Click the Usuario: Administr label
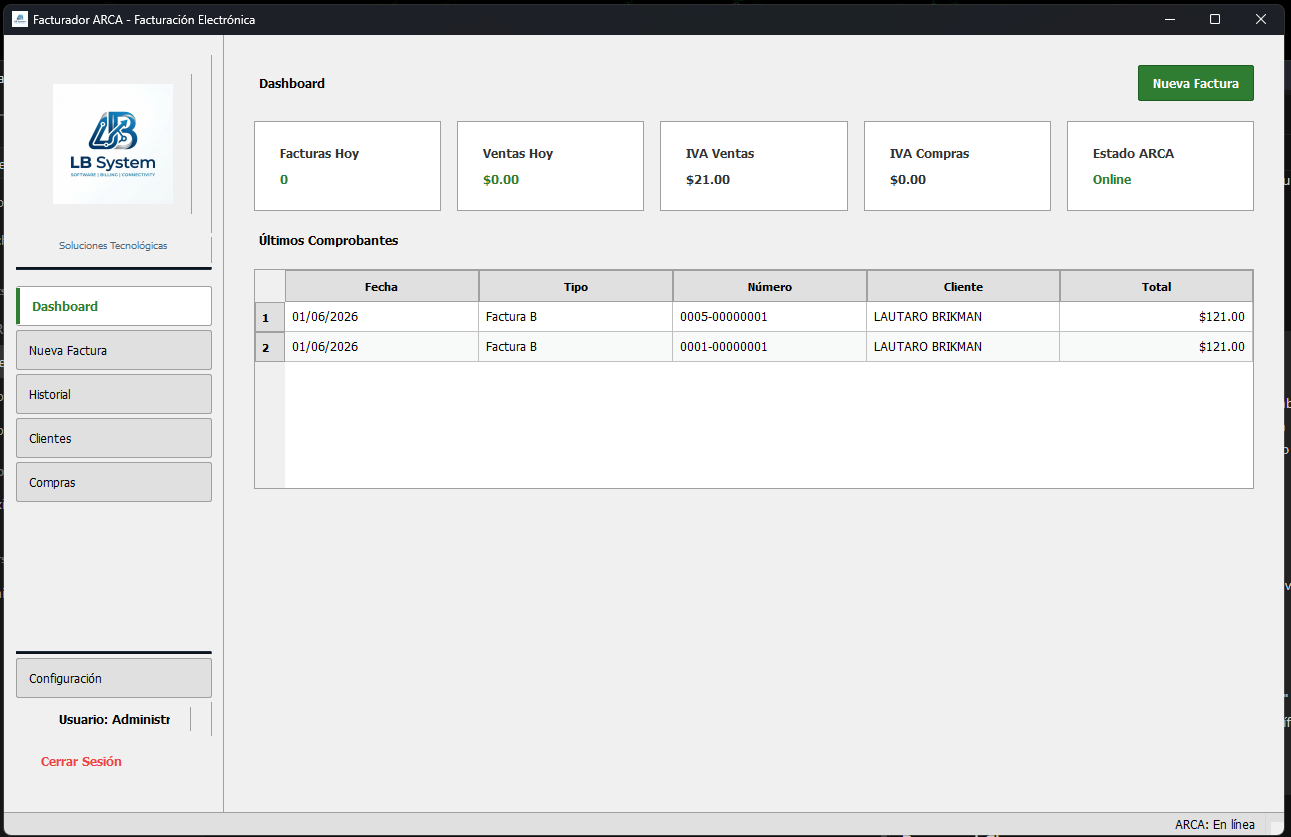Image resolution: width=1291 pixels, height=837 pixels. [114, 719]
